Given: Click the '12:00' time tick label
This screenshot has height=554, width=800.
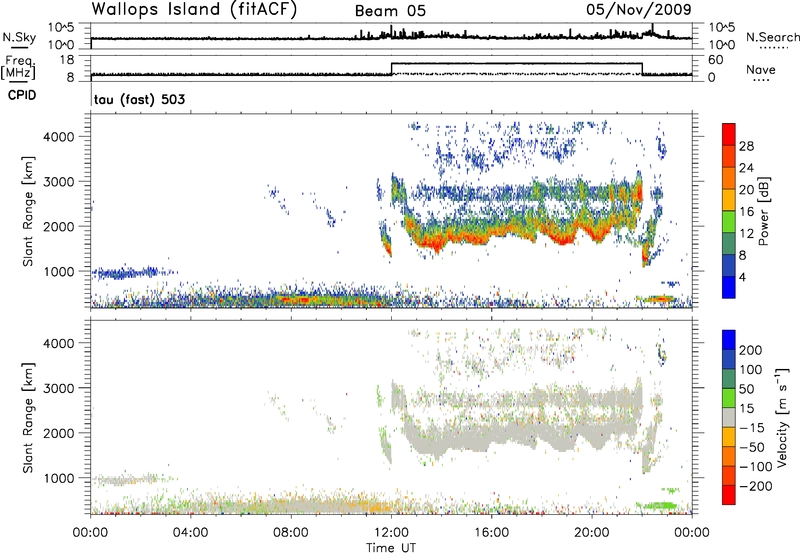Looking at the screenshot, I should coord(391,533).
